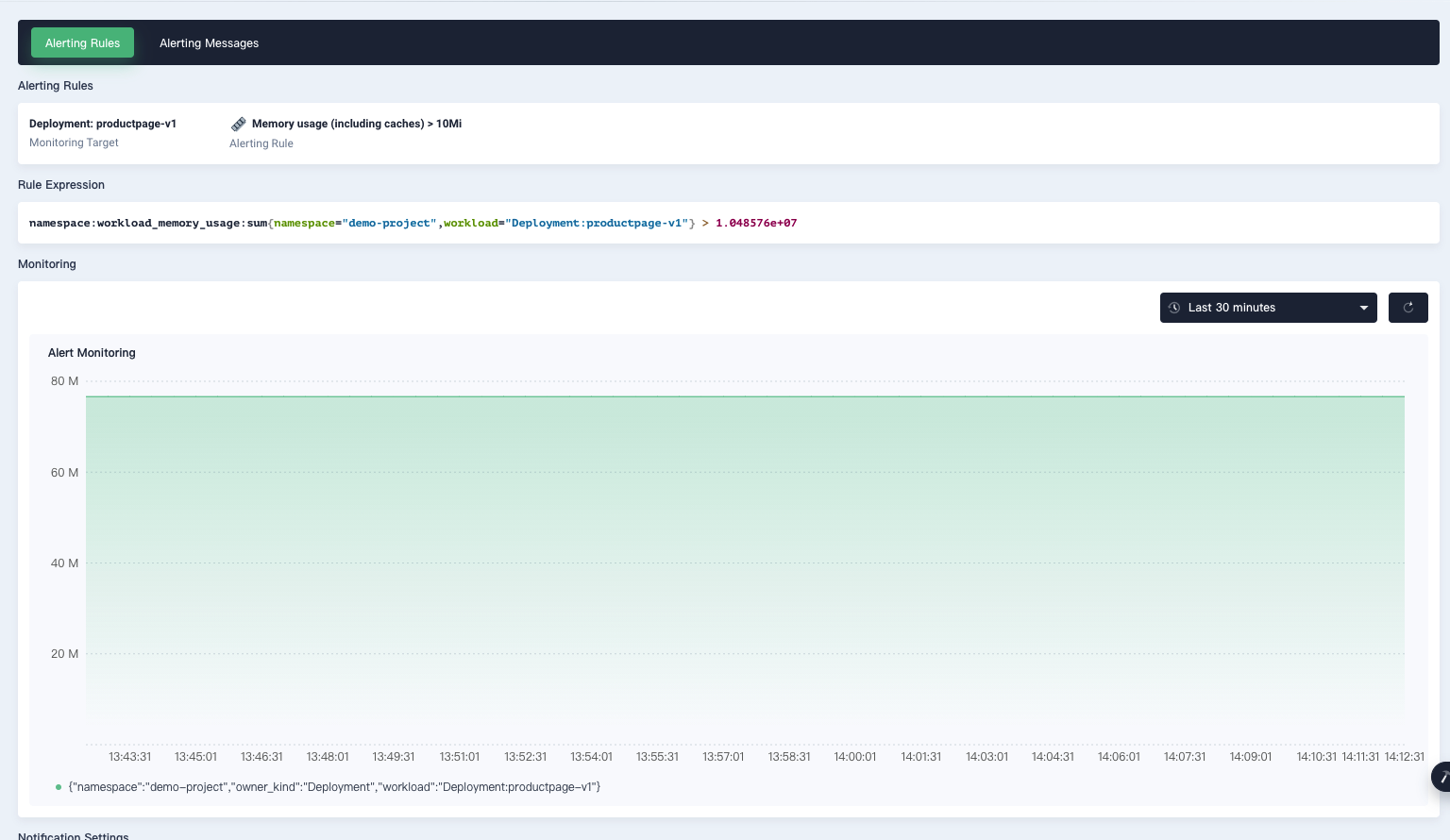Click the Alert Monitoring chart title
This screenshot has width=1450, height=840.
(x=92, y=353)
